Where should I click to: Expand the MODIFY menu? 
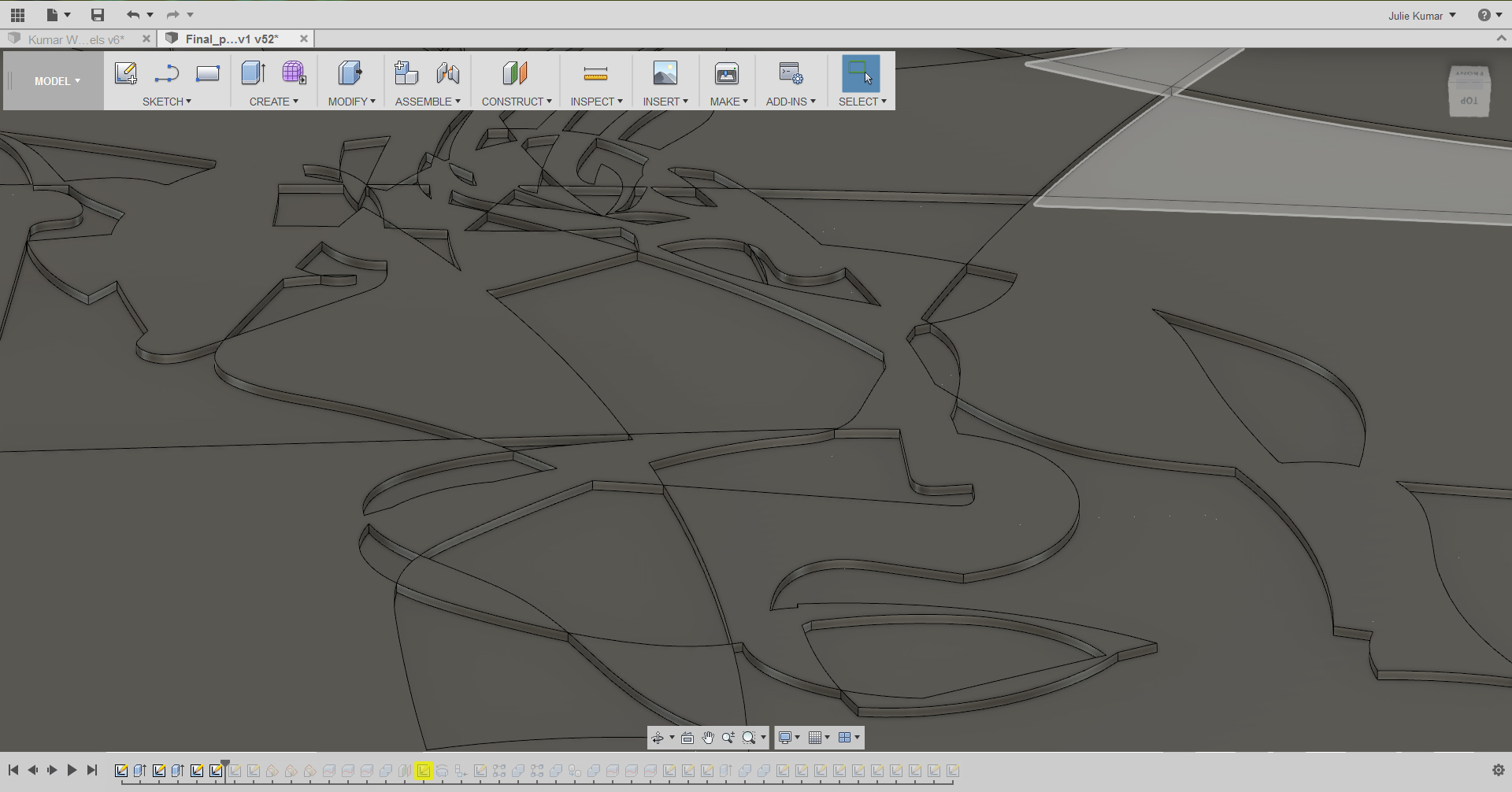point(352,102)
